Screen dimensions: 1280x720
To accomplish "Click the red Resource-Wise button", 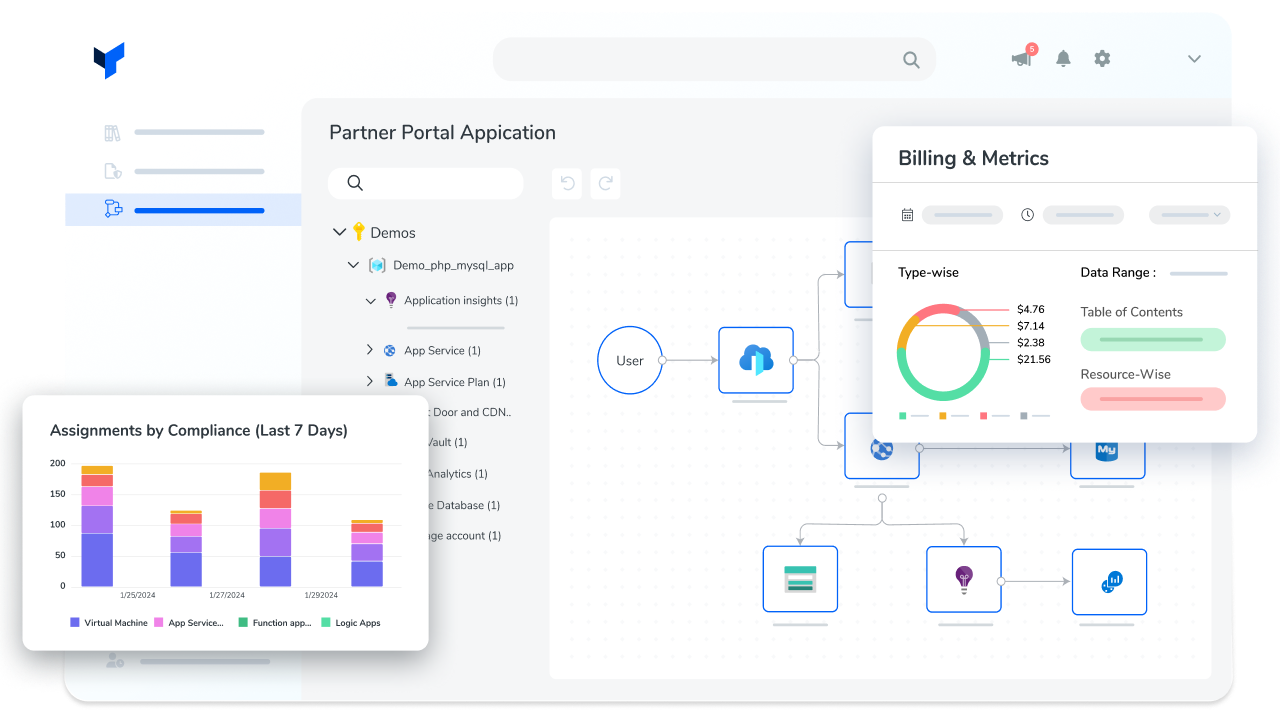I will click(1153, 399).
